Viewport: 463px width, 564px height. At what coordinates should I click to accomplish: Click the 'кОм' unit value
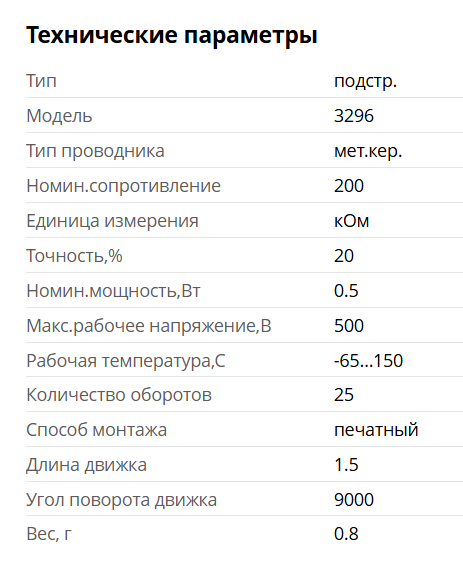click(x=351, y=221)
